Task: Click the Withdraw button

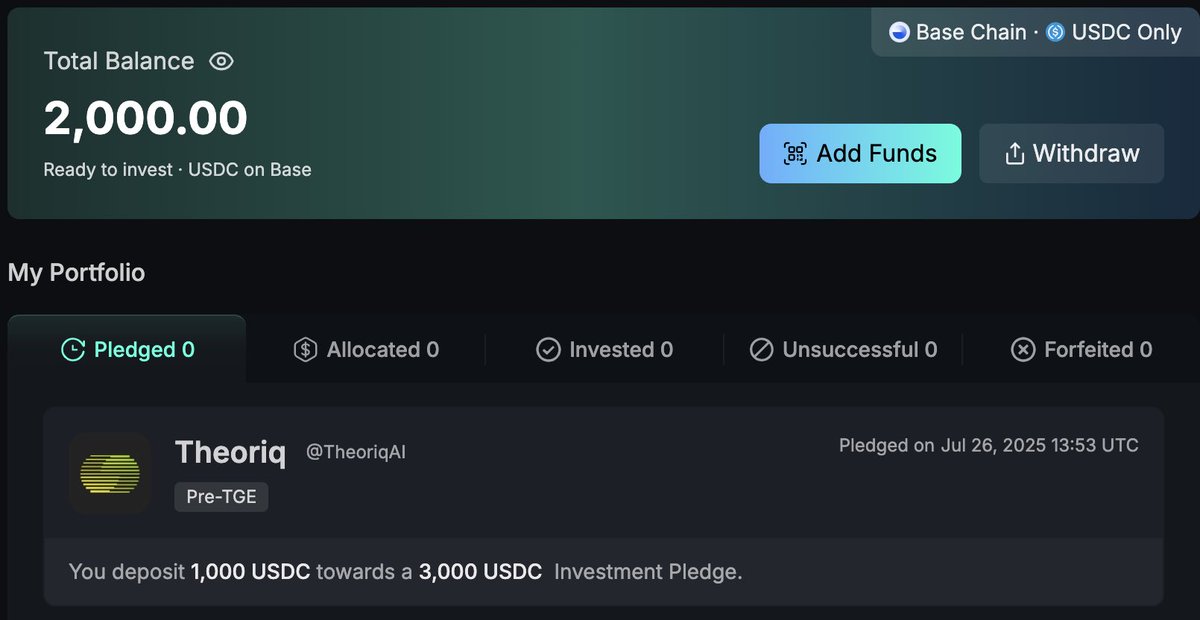Action: (1071, 153)
